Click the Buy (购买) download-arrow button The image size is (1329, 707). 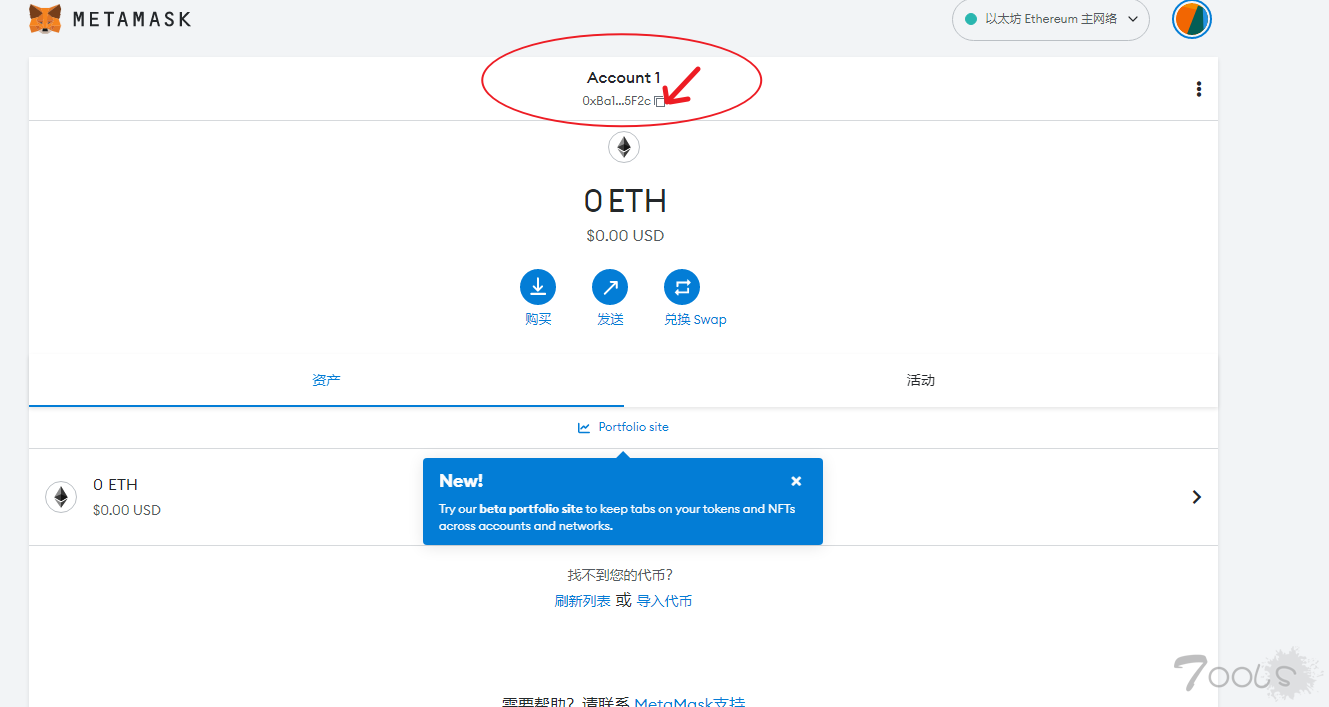(x=538, y=287)
